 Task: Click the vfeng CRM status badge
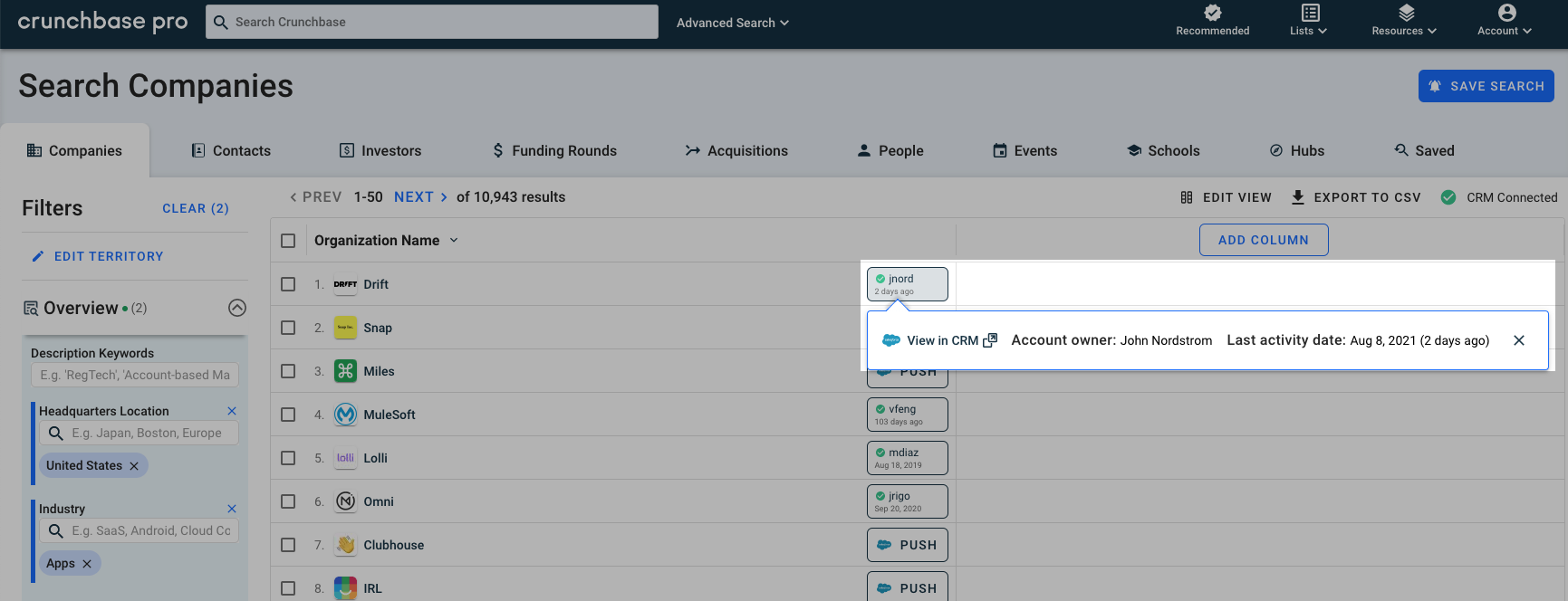coord(908,415)
